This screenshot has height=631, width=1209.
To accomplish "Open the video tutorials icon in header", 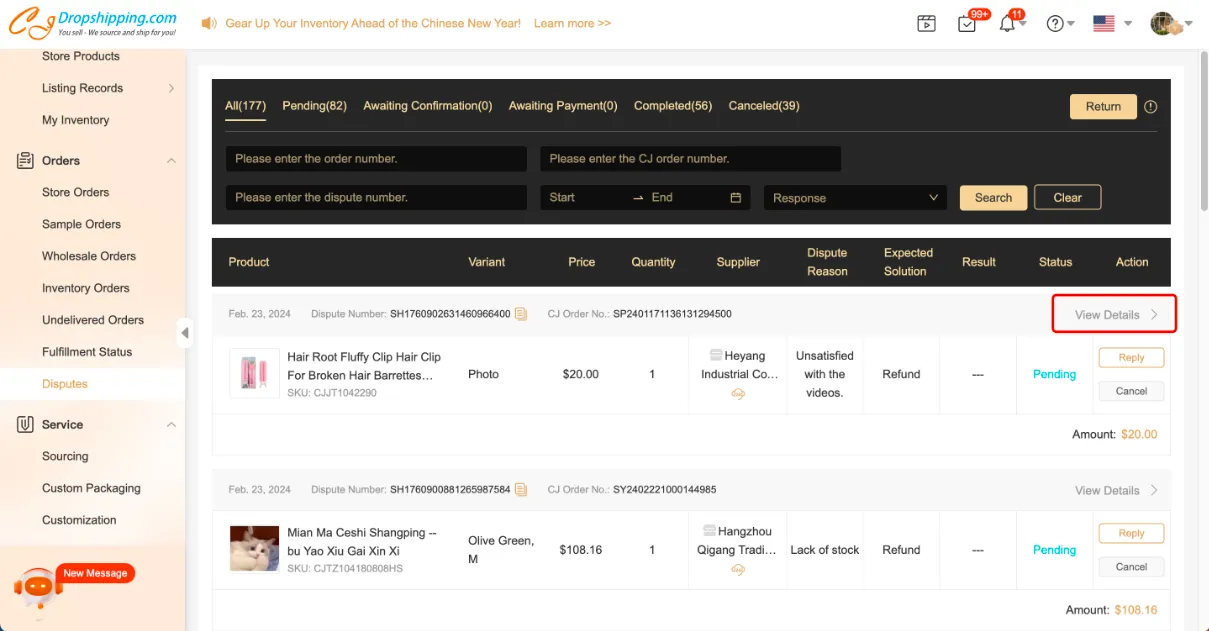I will pyautogui.click(x=926, y=23).
